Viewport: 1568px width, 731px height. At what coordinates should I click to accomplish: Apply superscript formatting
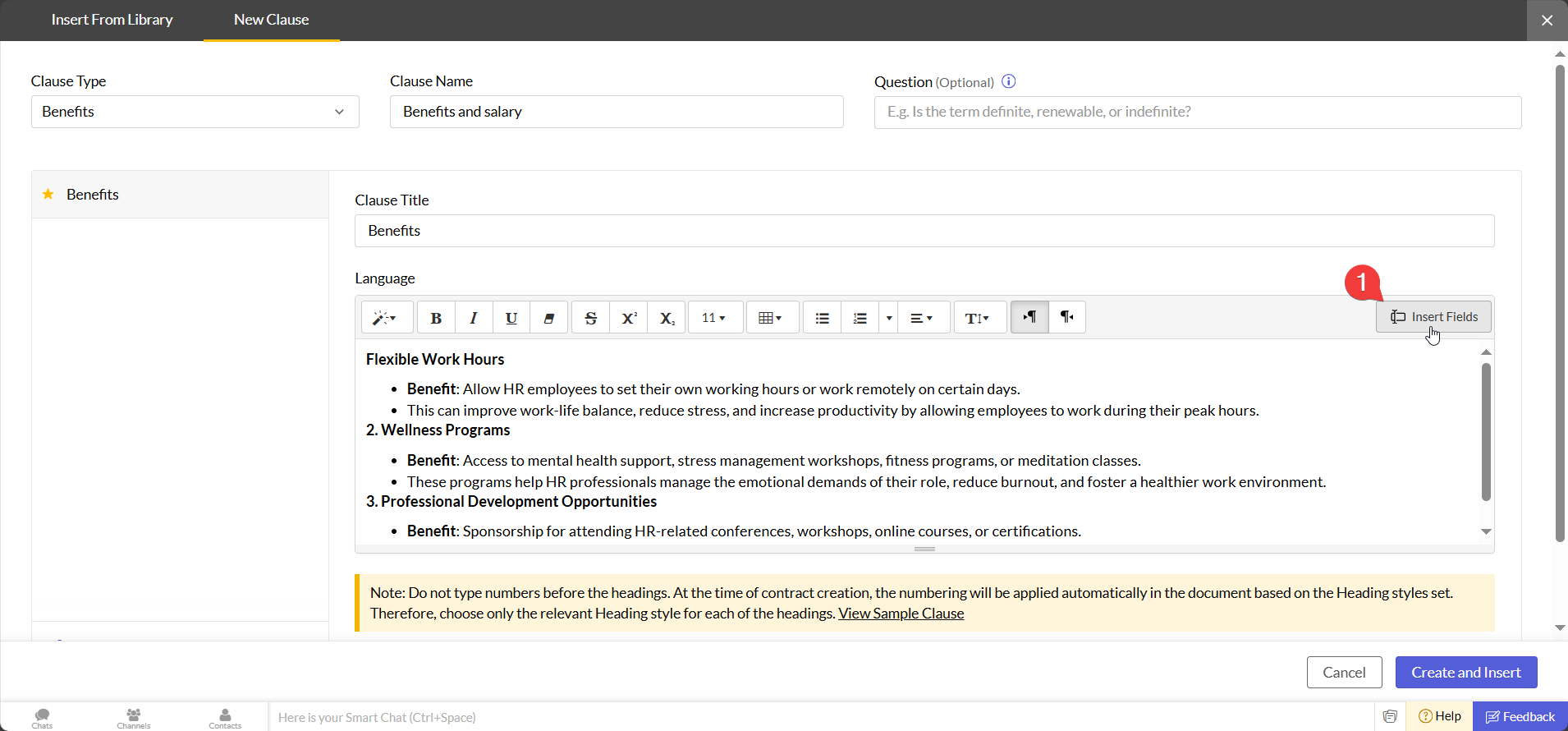pyautogui.click(x=629, y=318)
